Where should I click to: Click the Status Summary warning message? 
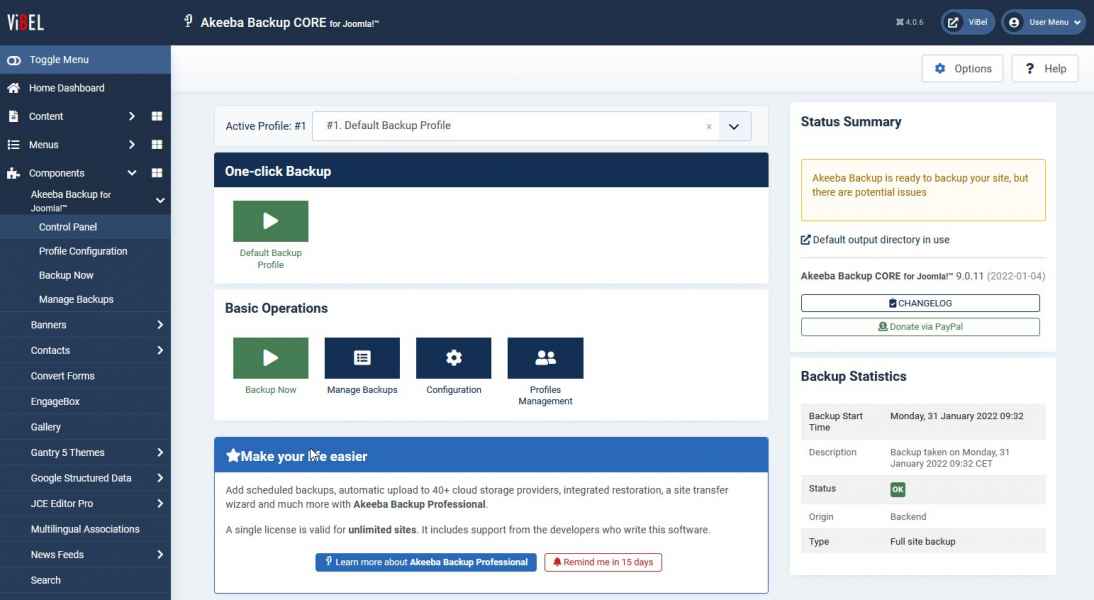coord(923,190)
